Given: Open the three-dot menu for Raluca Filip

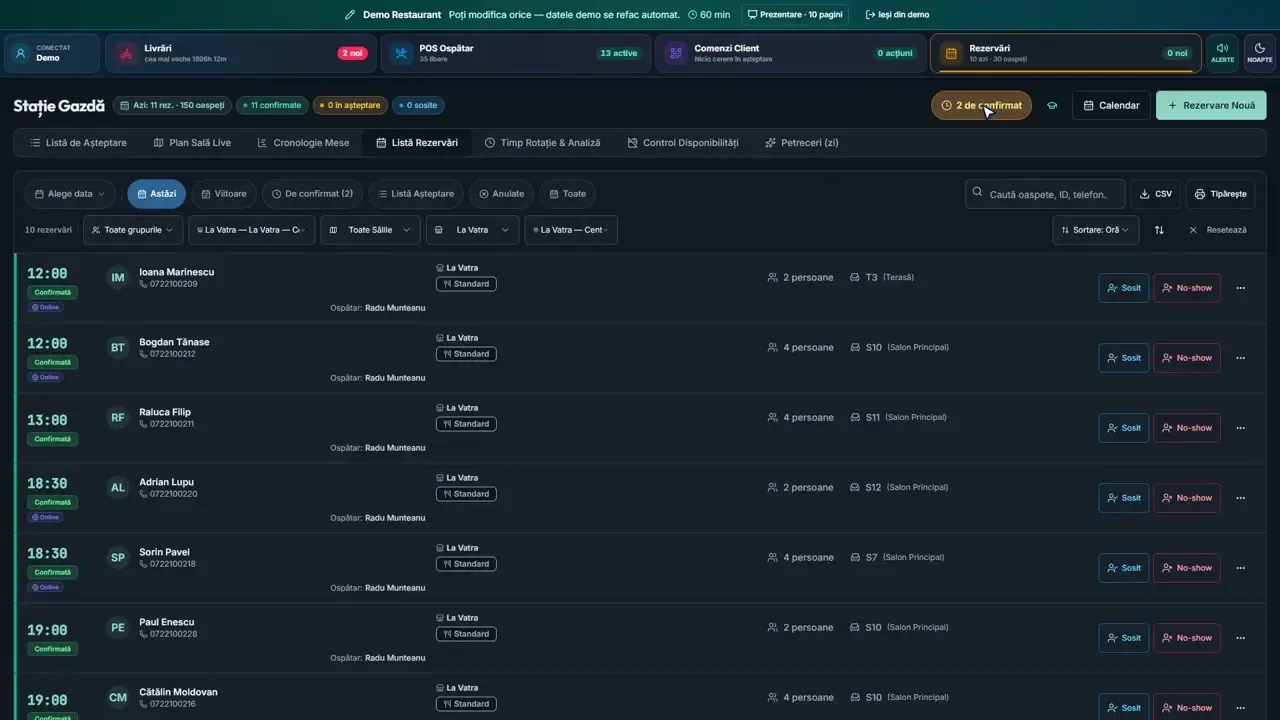Looking at the screenshot, I should tap(1240, 428).
